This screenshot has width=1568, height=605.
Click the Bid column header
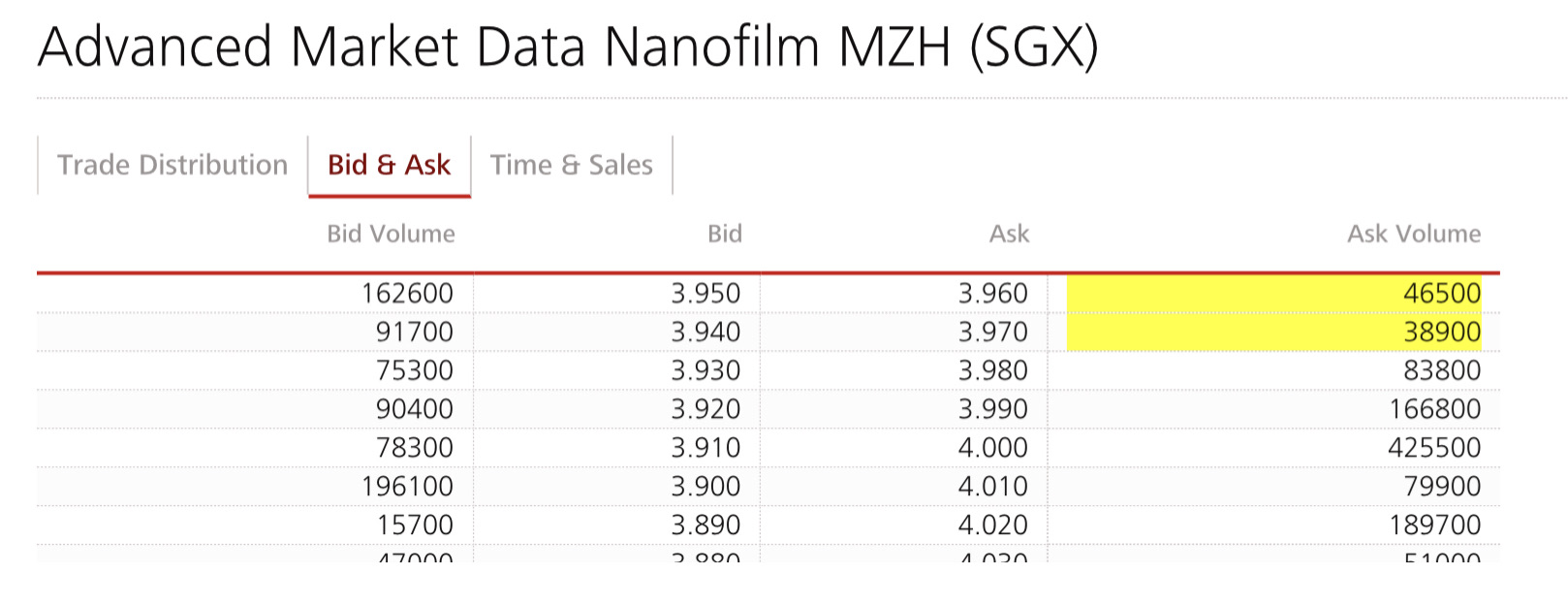[724, 234]
